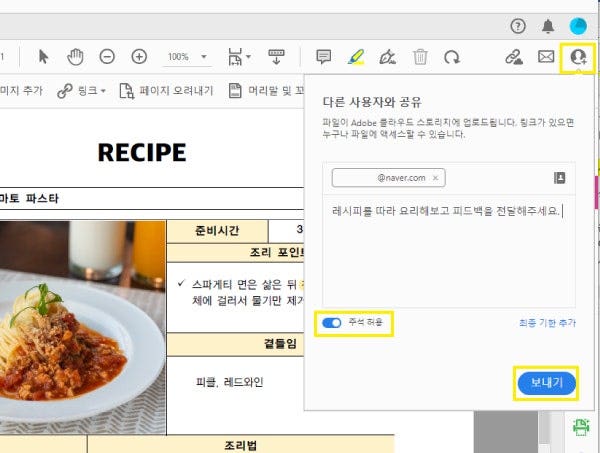Click the green print icon in the side rail
The height and width of the screenshot is (453, 600).
[581, 427]
